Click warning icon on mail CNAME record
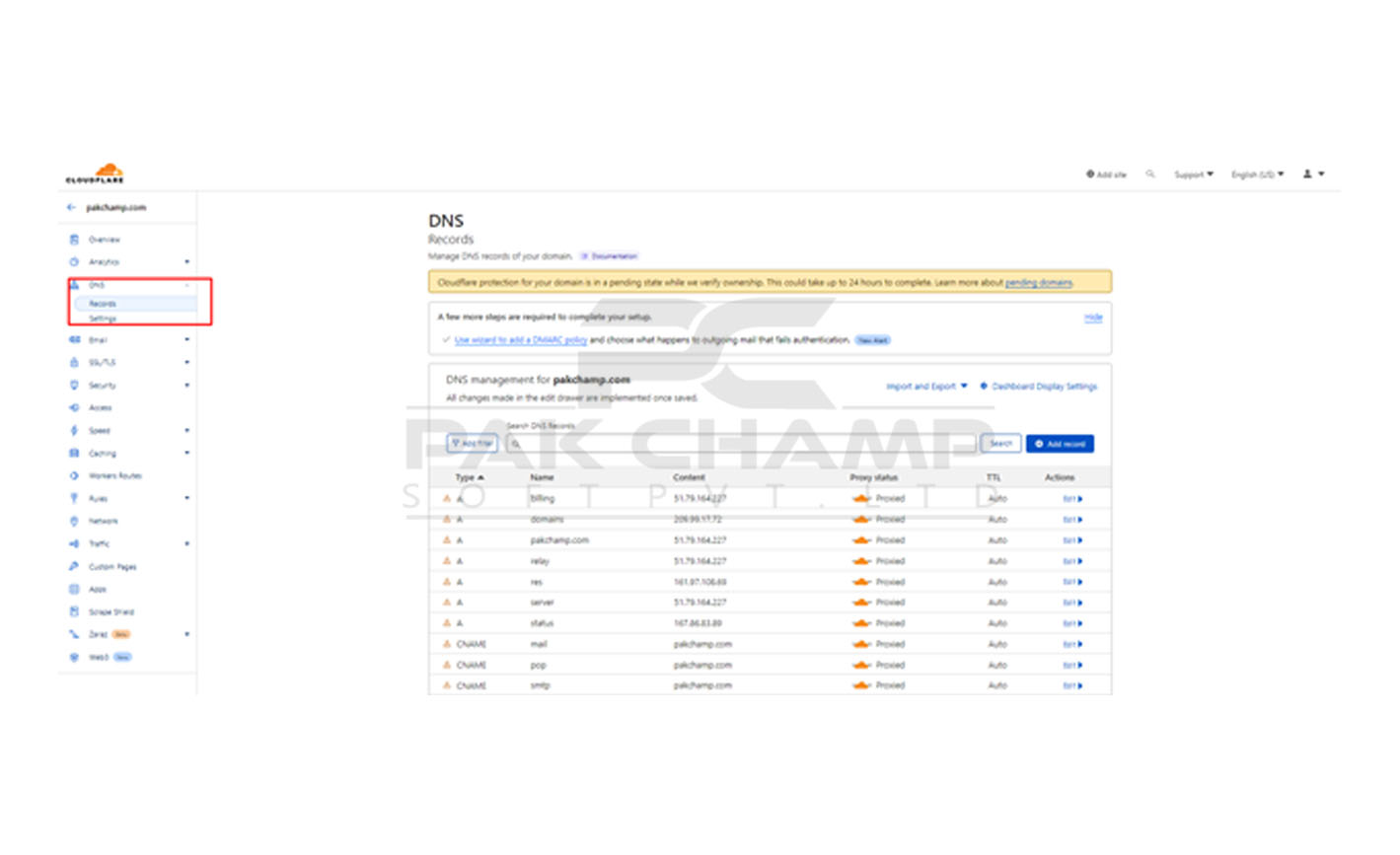 447,644
